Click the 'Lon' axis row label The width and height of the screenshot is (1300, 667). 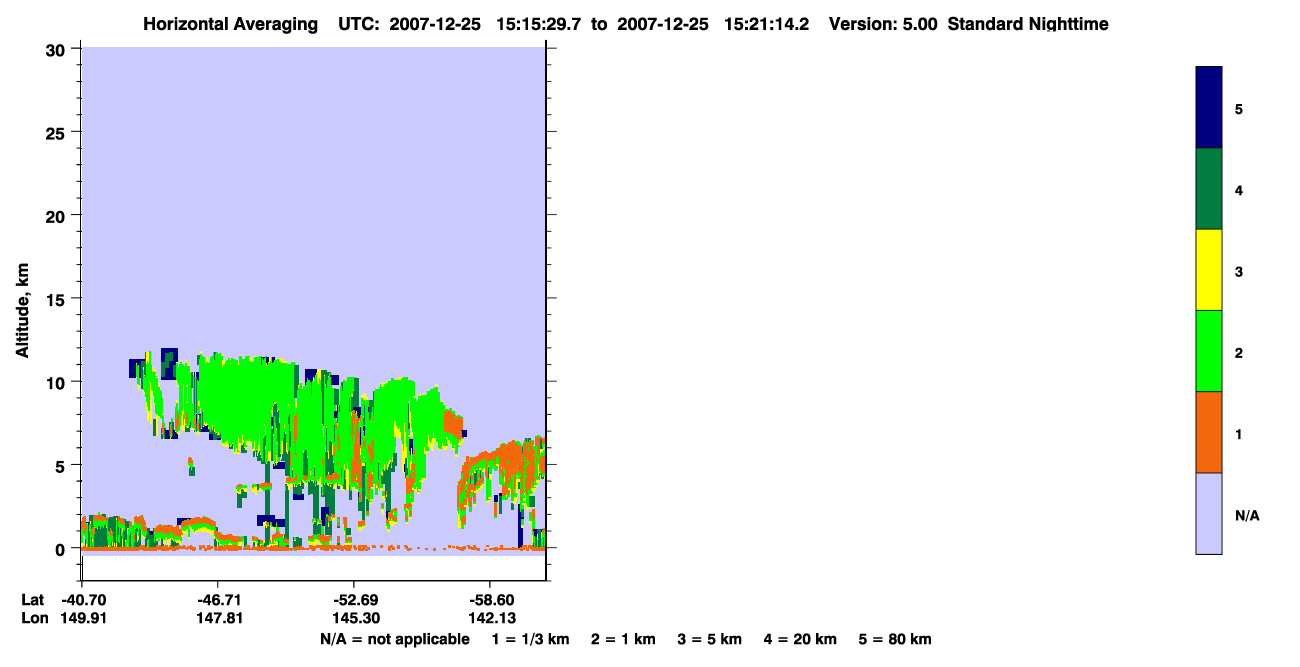point(33,618)
